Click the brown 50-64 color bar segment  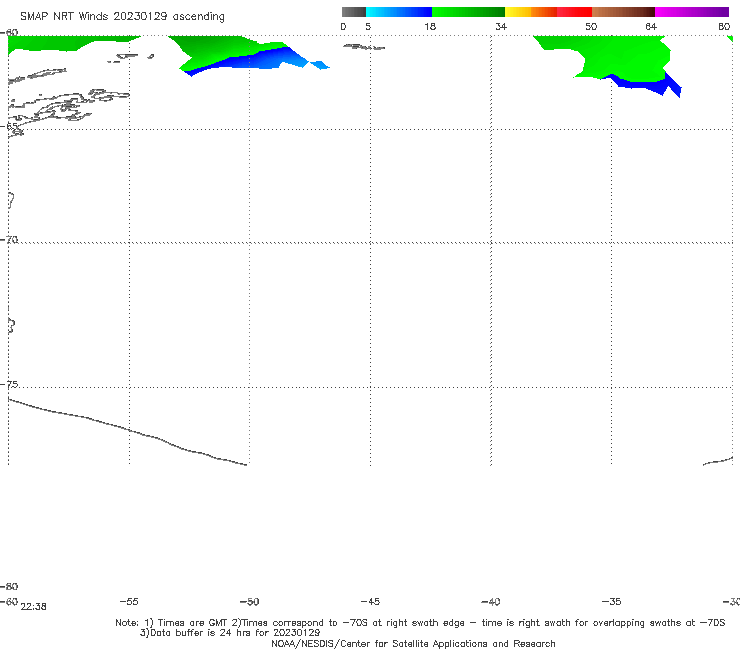point(623,12)
